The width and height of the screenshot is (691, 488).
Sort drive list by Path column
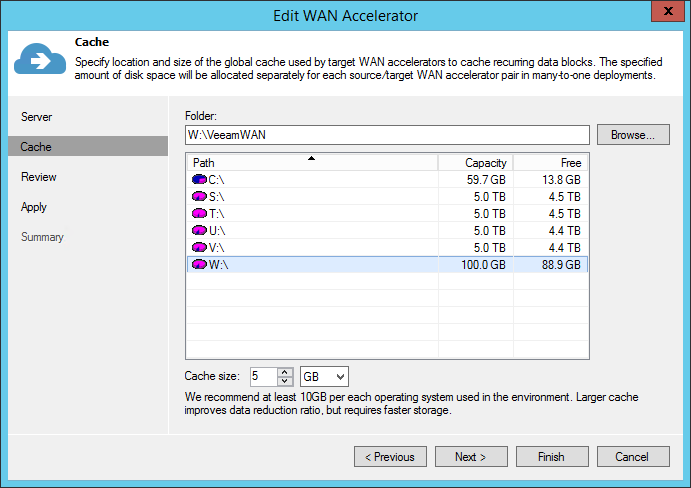point(311,162)
